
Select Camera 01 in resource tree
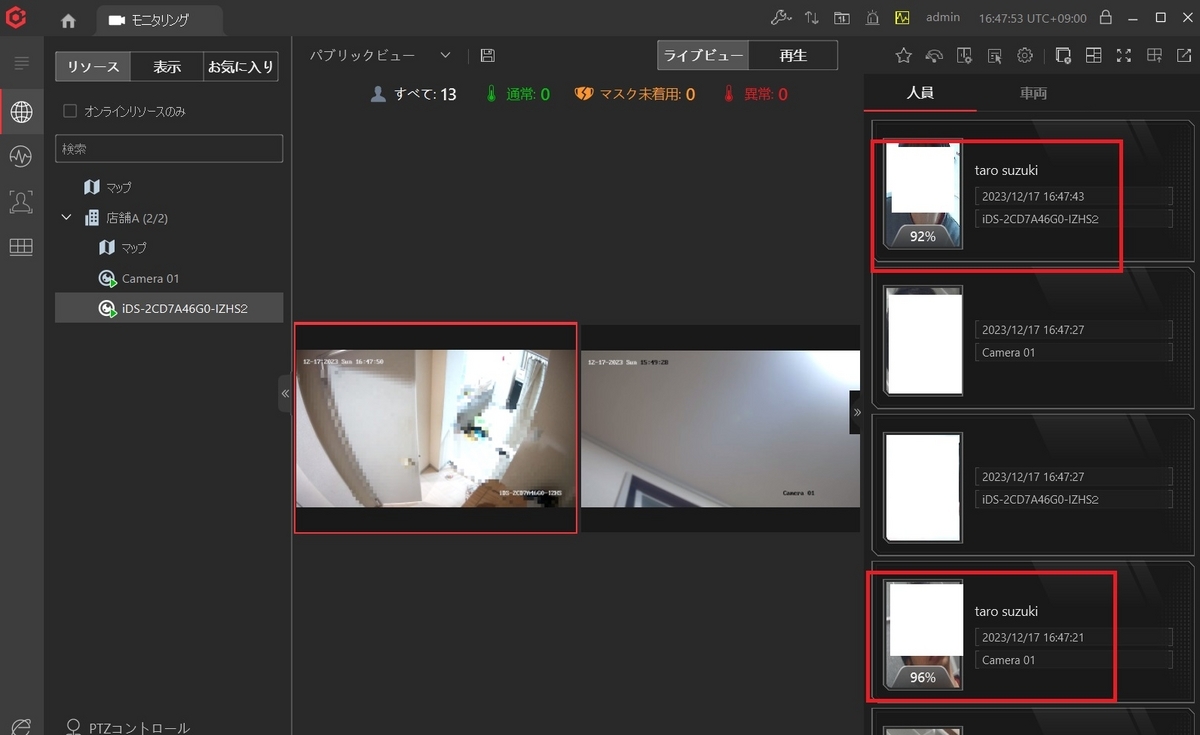(x=139, y=278)
